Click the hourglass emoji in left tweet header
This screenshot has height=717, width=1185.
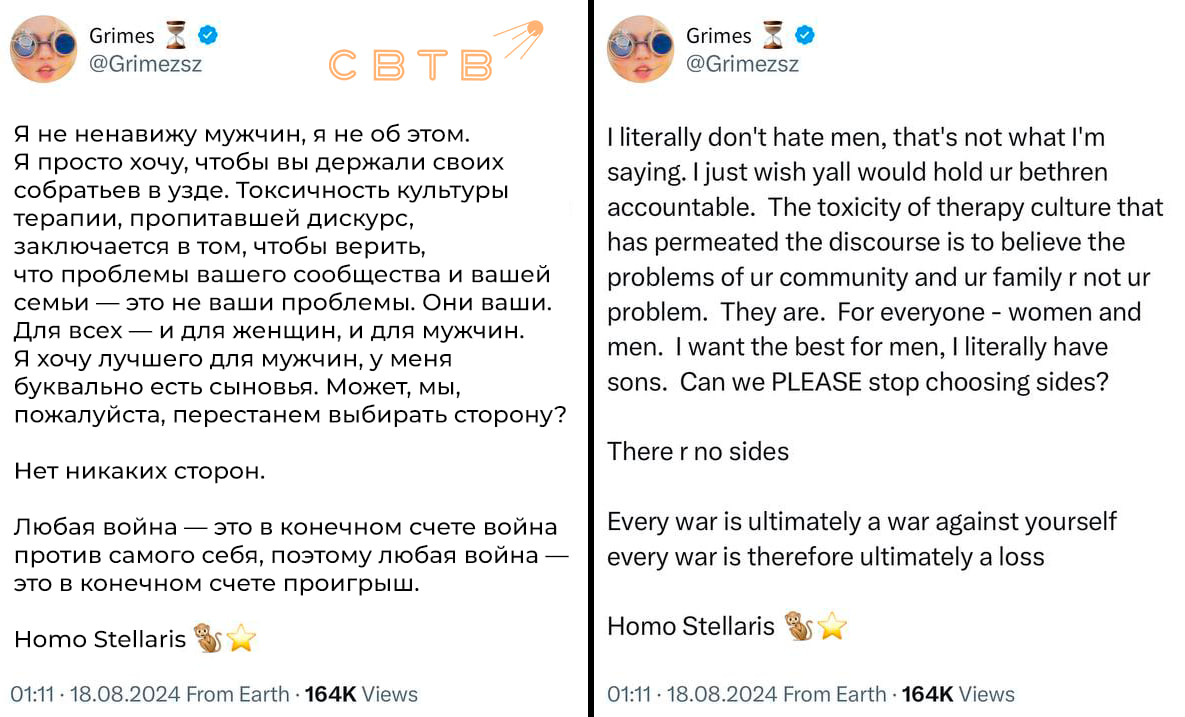(176, 35)
